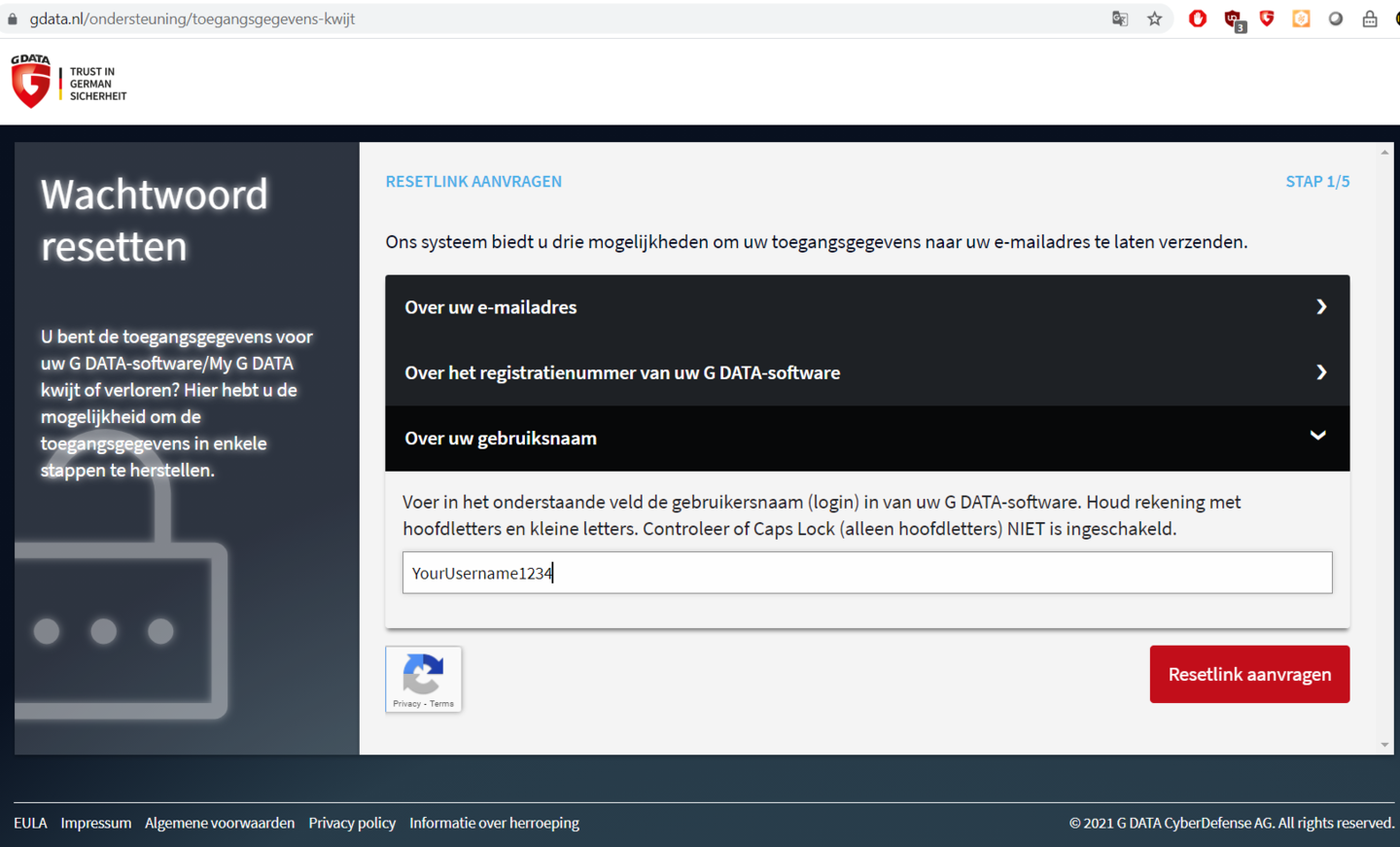Screen dimensions: 1400x847
Task: Click the 'Wachtwoord resetten' title
Action: 154,221
